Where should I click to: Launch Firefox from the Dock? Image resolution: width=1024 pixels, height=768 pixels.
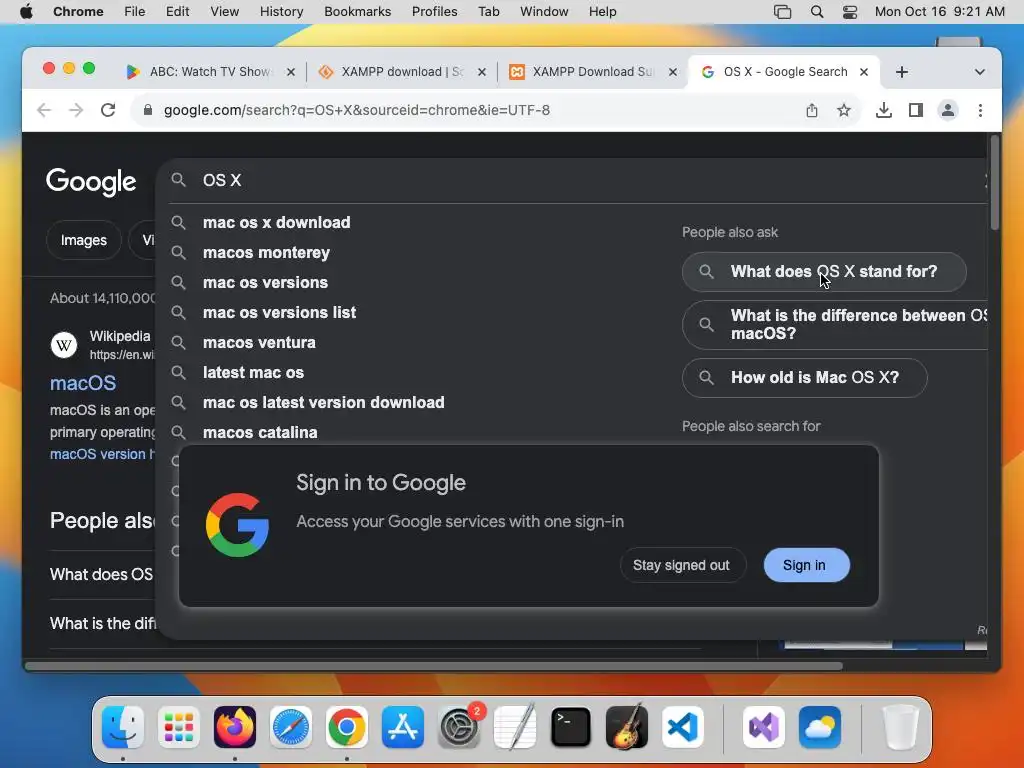coord(235,727)
